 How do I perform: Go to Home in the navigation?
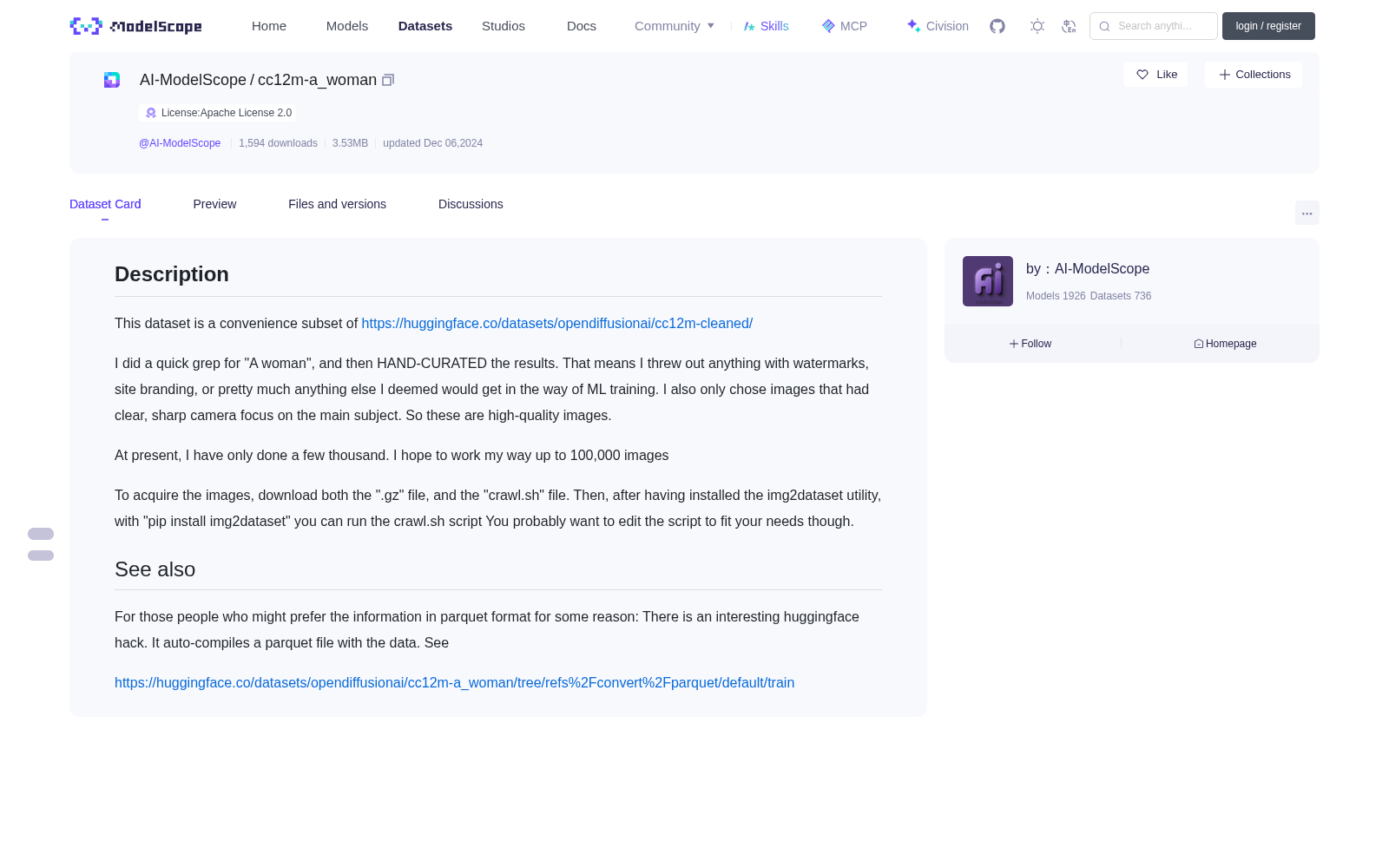click(269, 26)
